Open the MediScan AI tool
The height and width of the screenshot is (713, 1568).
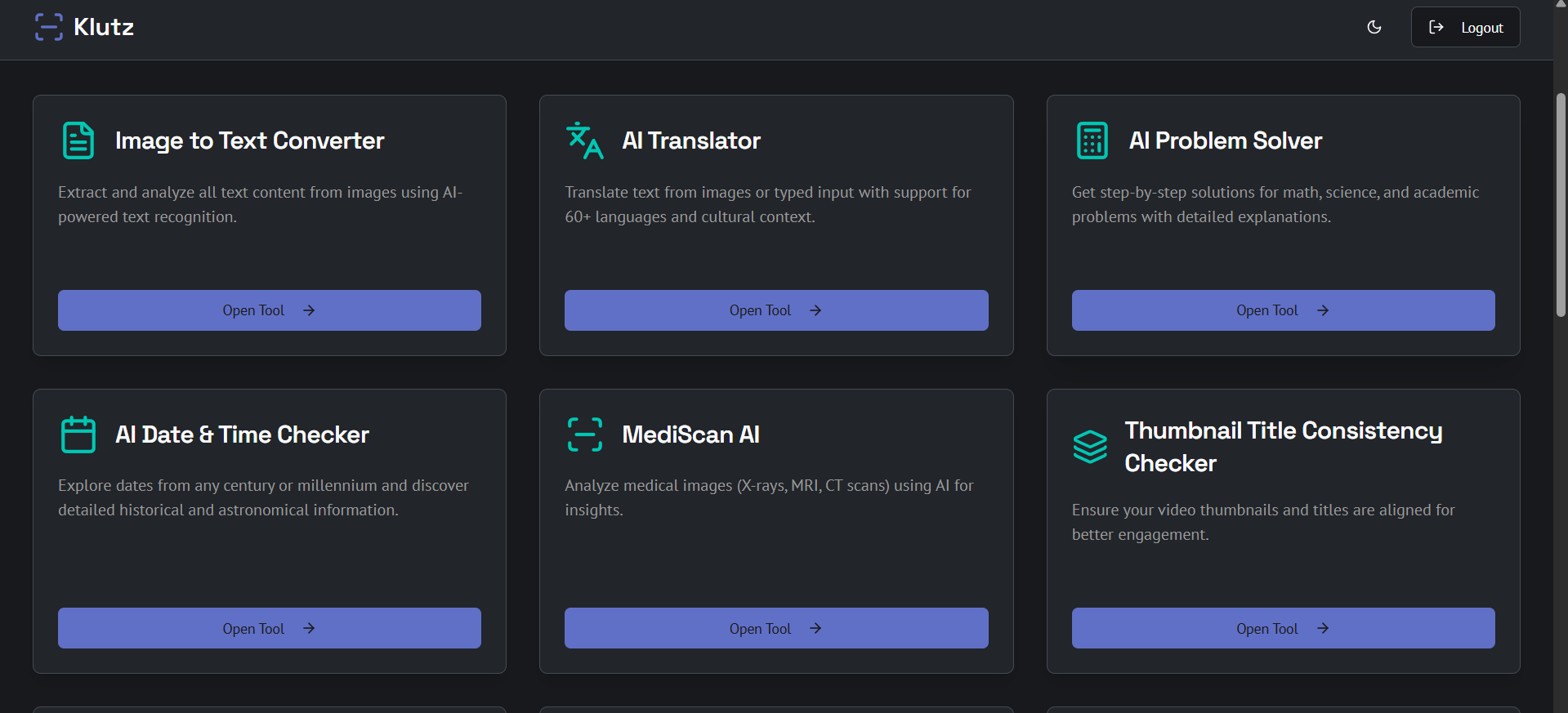[x=776, y=628]
